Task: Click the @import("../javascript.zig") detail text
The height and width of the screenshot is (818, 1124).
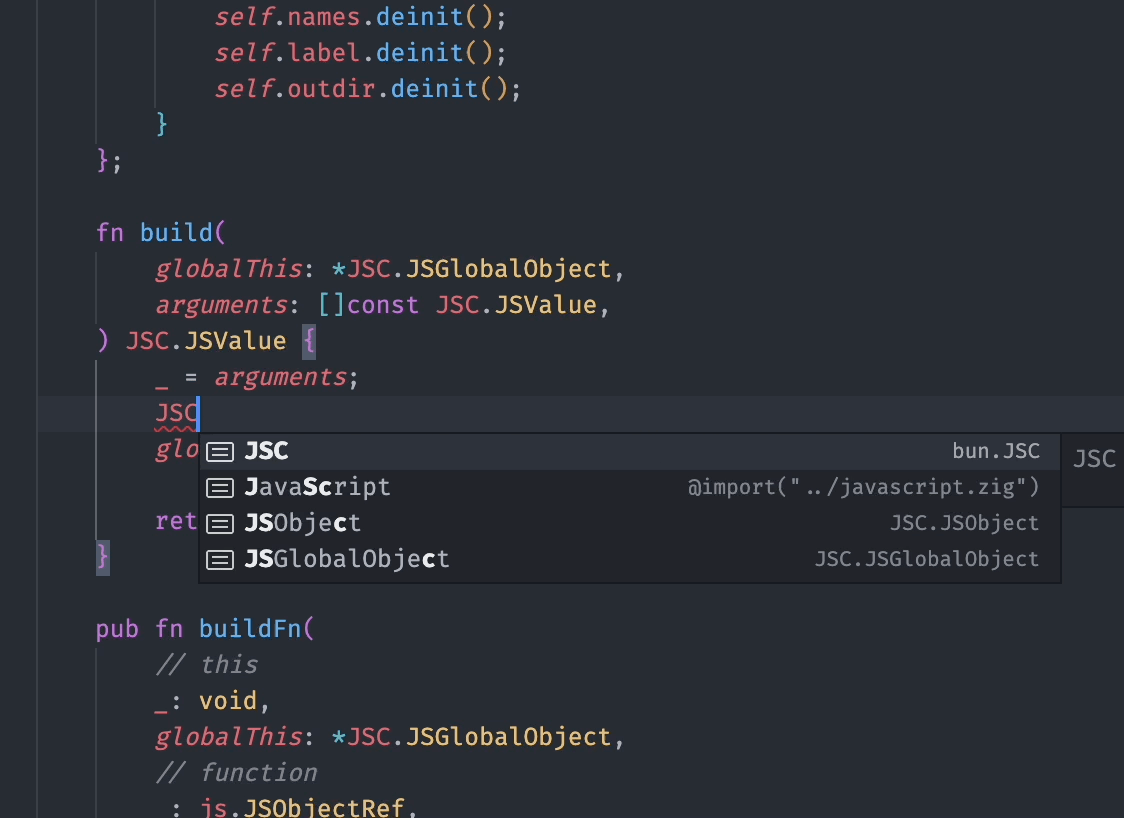Action: 863,488
